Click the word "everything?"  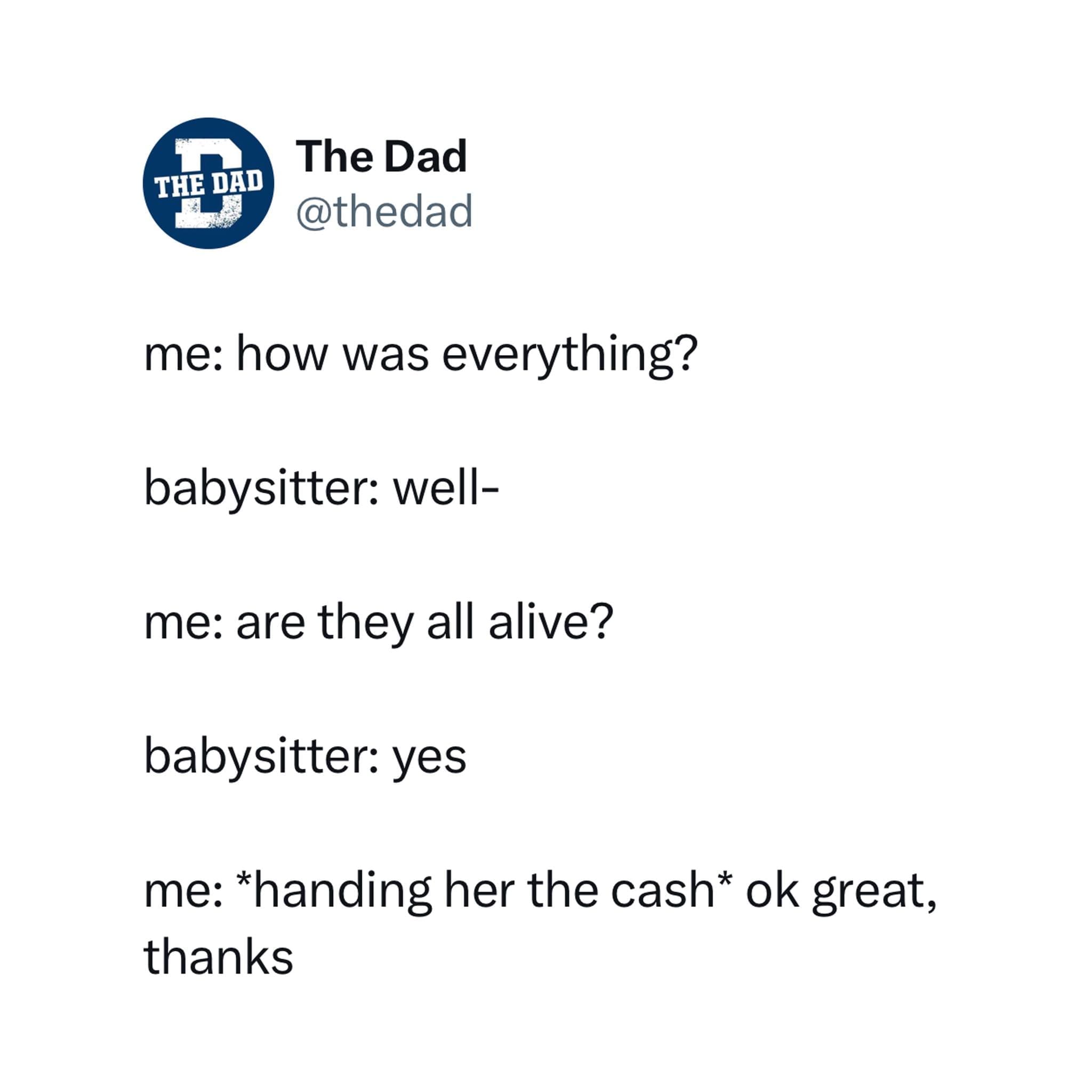(570, 355)
